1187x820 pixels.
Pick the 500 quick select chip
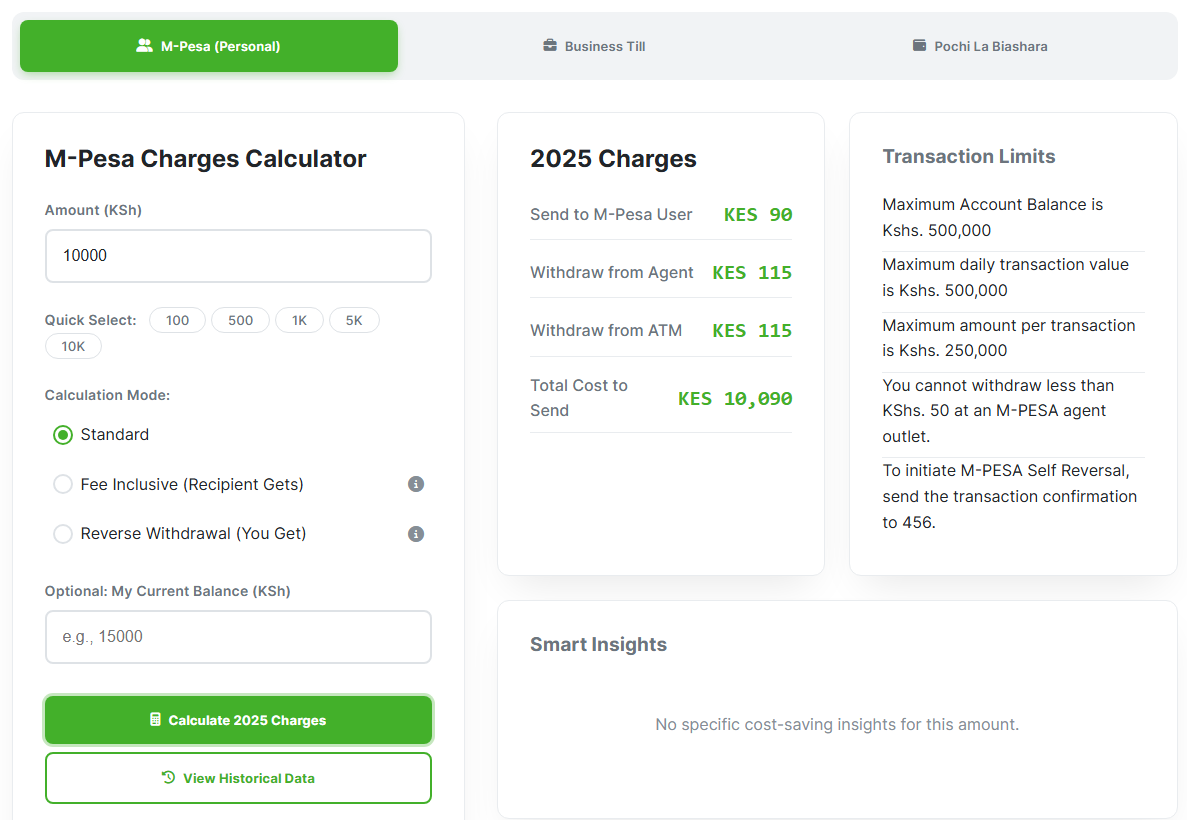(x=241, y=320)
